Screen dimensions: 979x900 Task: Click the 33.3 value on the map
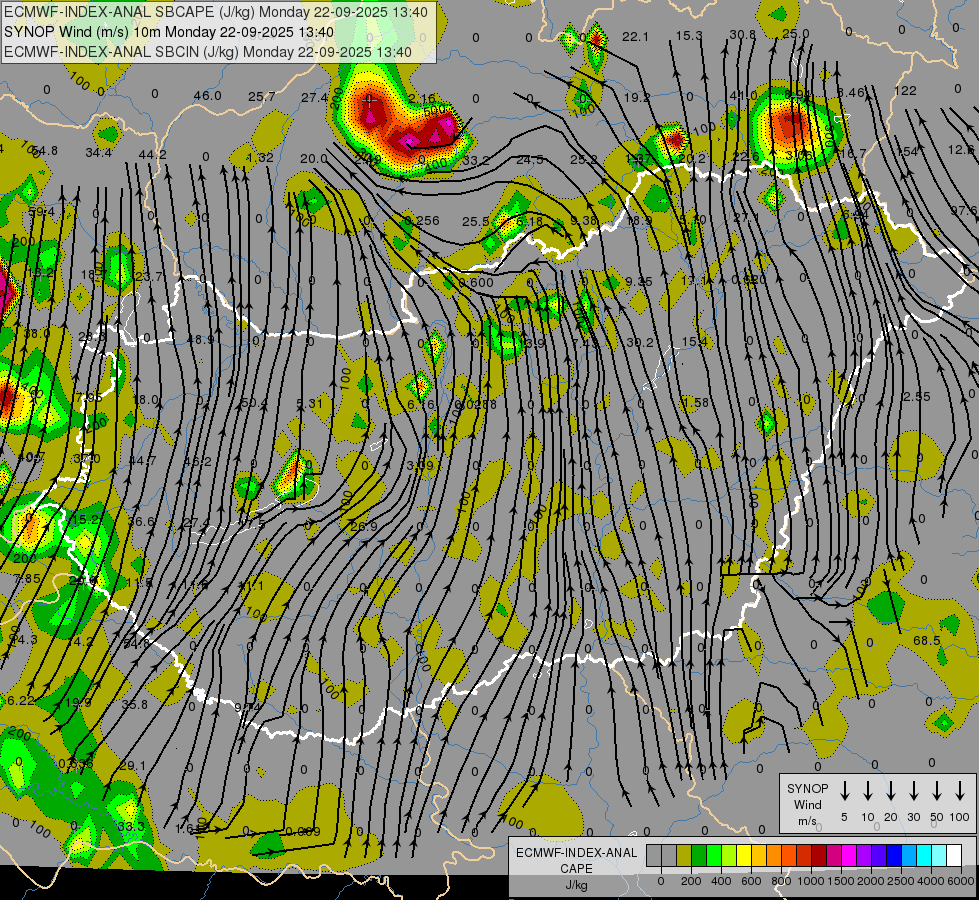tap(131, 826)
